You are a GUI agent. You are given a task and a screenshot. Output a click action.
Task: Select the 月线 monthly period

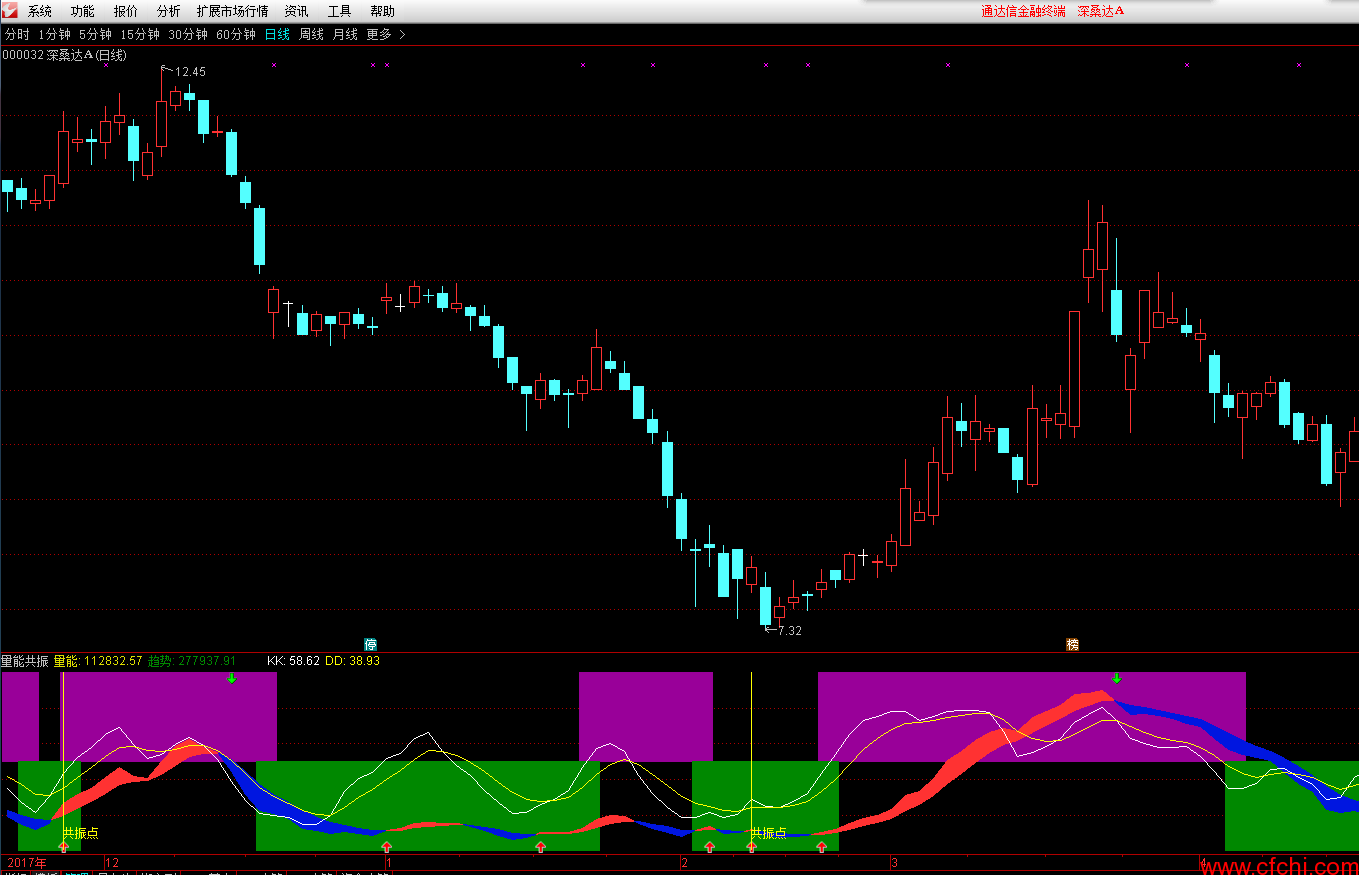coord(344,34)
